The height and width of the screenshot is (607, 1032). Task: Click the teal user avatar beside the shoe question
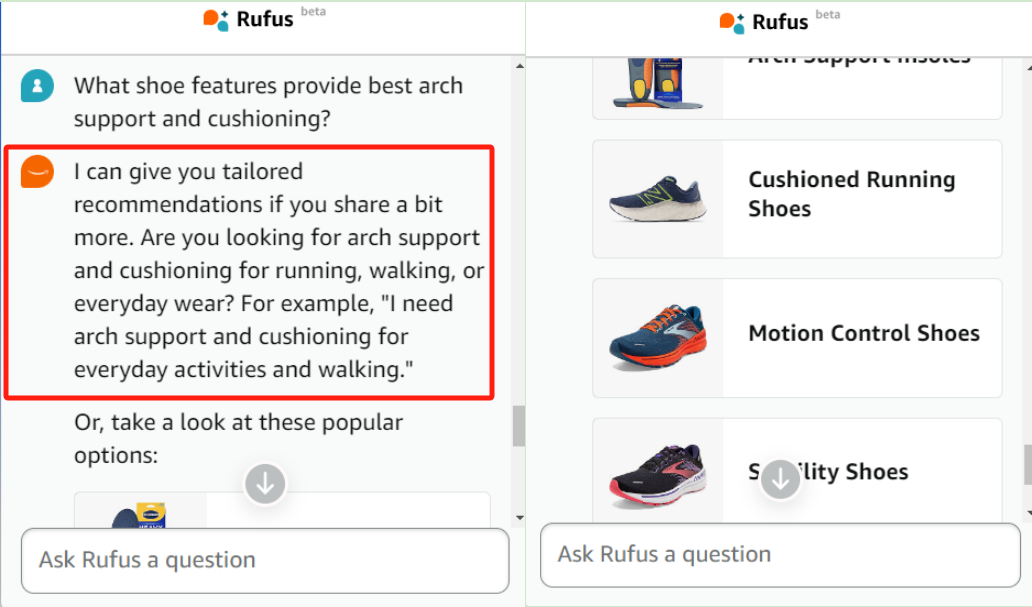coord(38,86)
